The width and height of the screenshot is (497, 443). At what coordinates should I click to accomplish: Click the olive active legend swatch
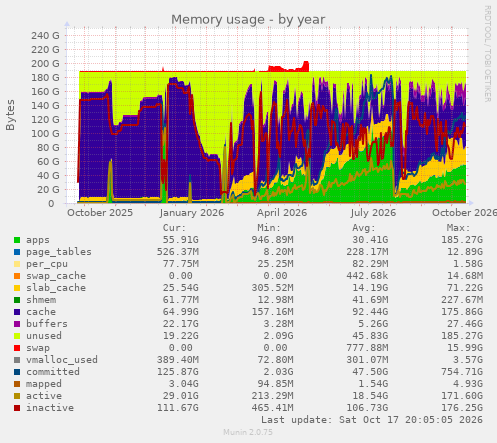17,396
